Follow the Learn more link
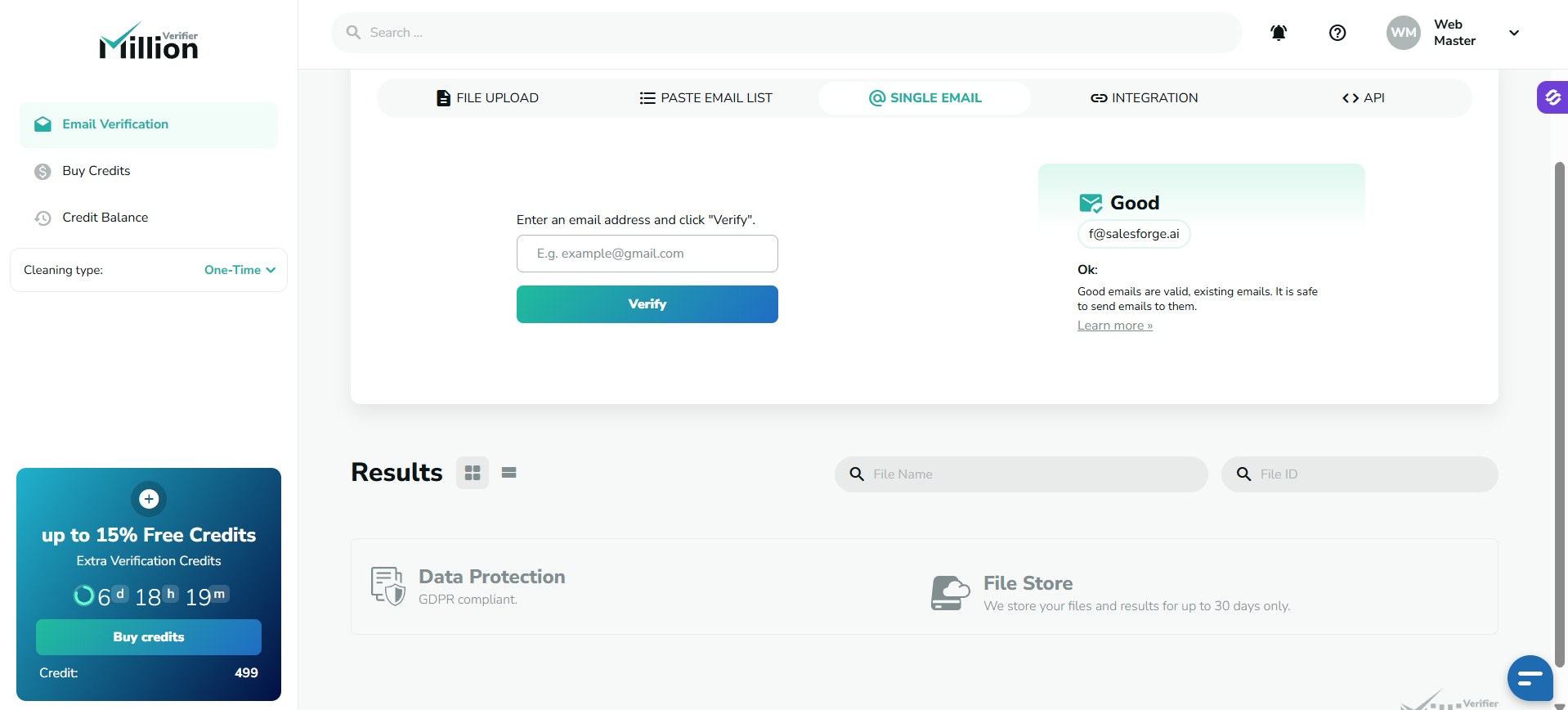Viewport: 1568px width, 710px height. [x=1115, y=326]
